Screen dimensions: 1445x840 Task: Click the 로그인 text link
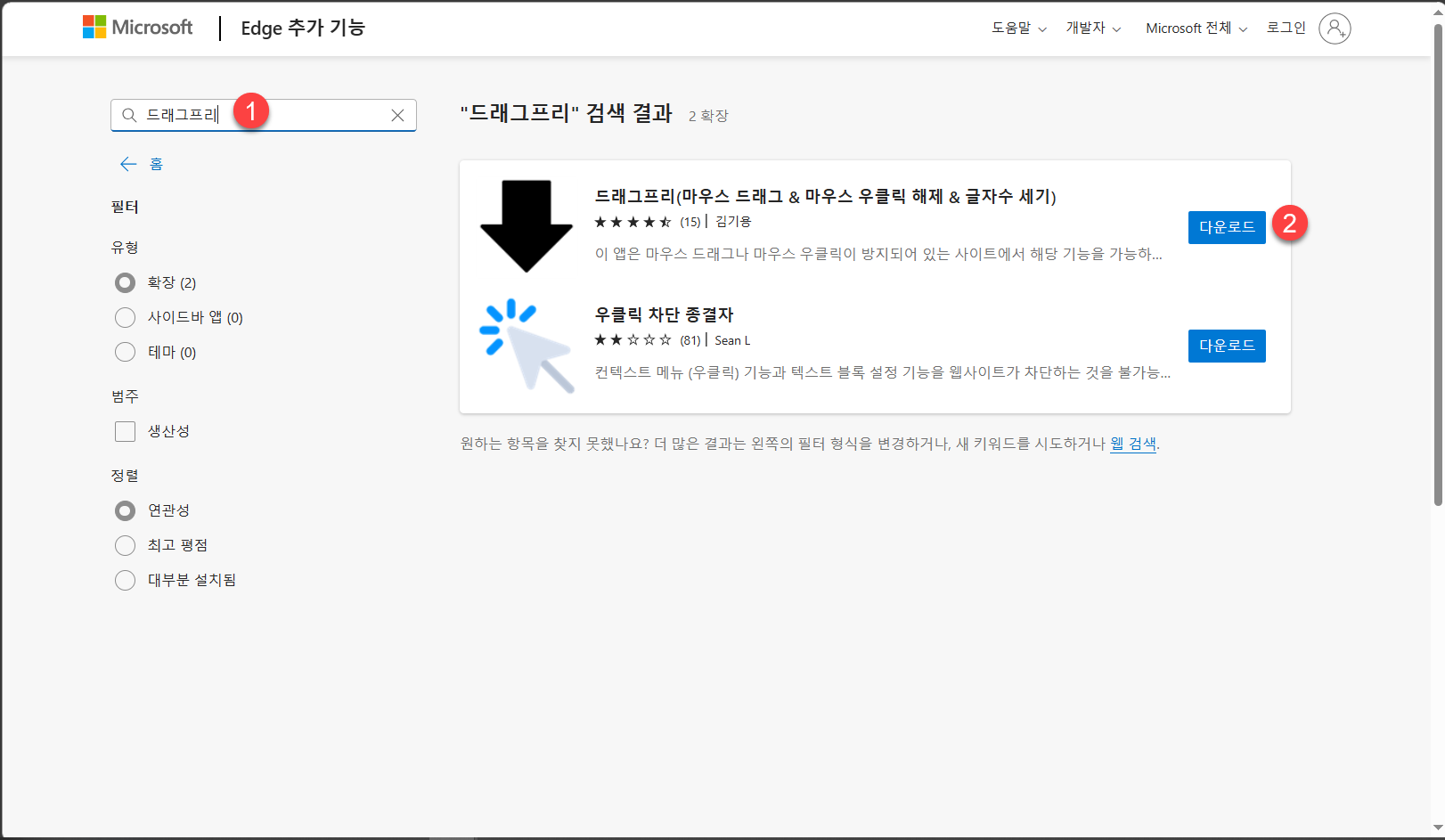coord(1286,28)
